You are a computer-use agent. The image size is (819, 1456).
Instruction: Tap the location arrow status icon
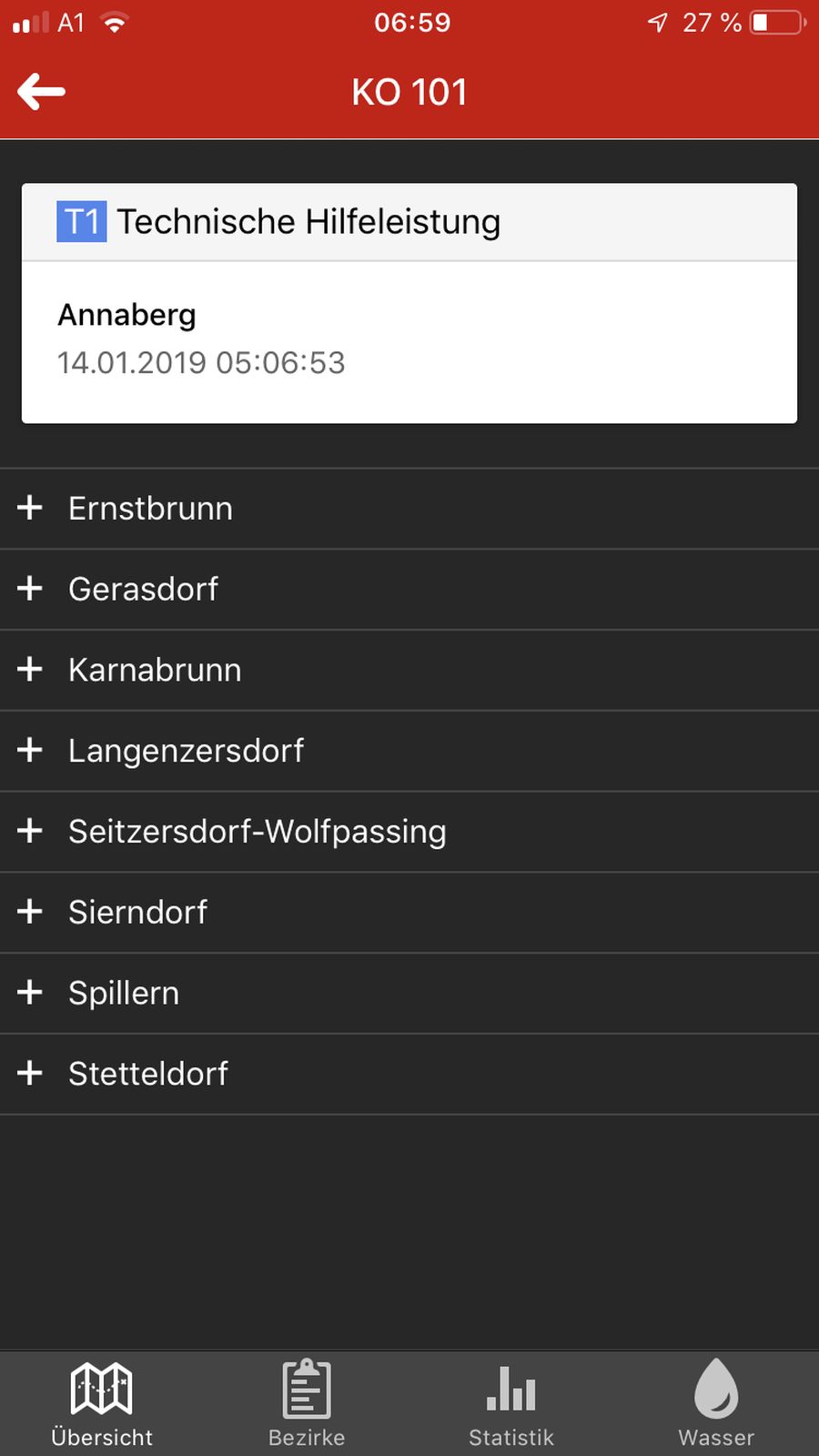click(658, 23)
